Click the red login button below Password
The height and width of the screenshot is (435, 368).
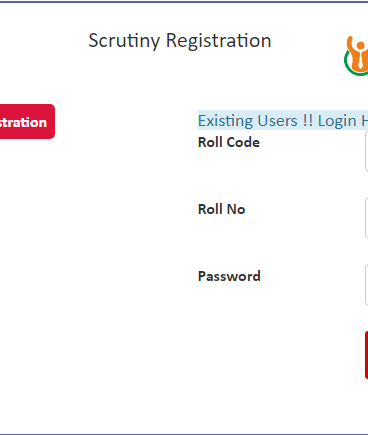pos(366,355)
